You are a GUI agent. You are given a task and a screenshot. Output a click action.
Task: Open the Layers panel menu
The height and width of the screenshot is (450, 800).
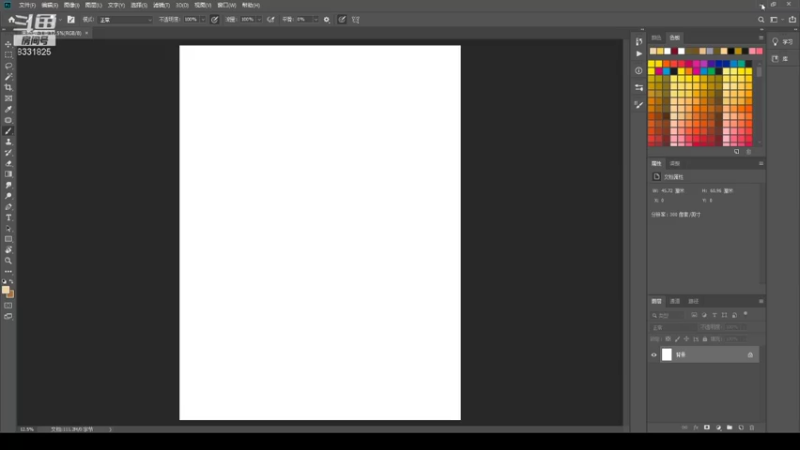761,301
